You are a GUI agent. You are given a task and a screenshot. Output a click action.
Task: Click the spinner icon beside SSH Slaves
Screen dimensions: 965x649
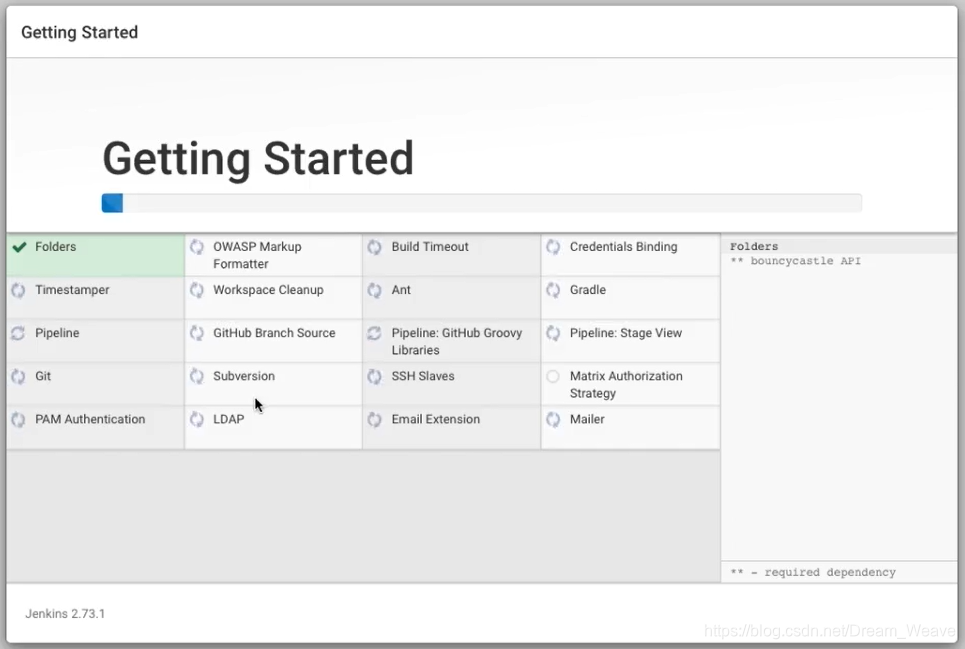tap(375, 376)
